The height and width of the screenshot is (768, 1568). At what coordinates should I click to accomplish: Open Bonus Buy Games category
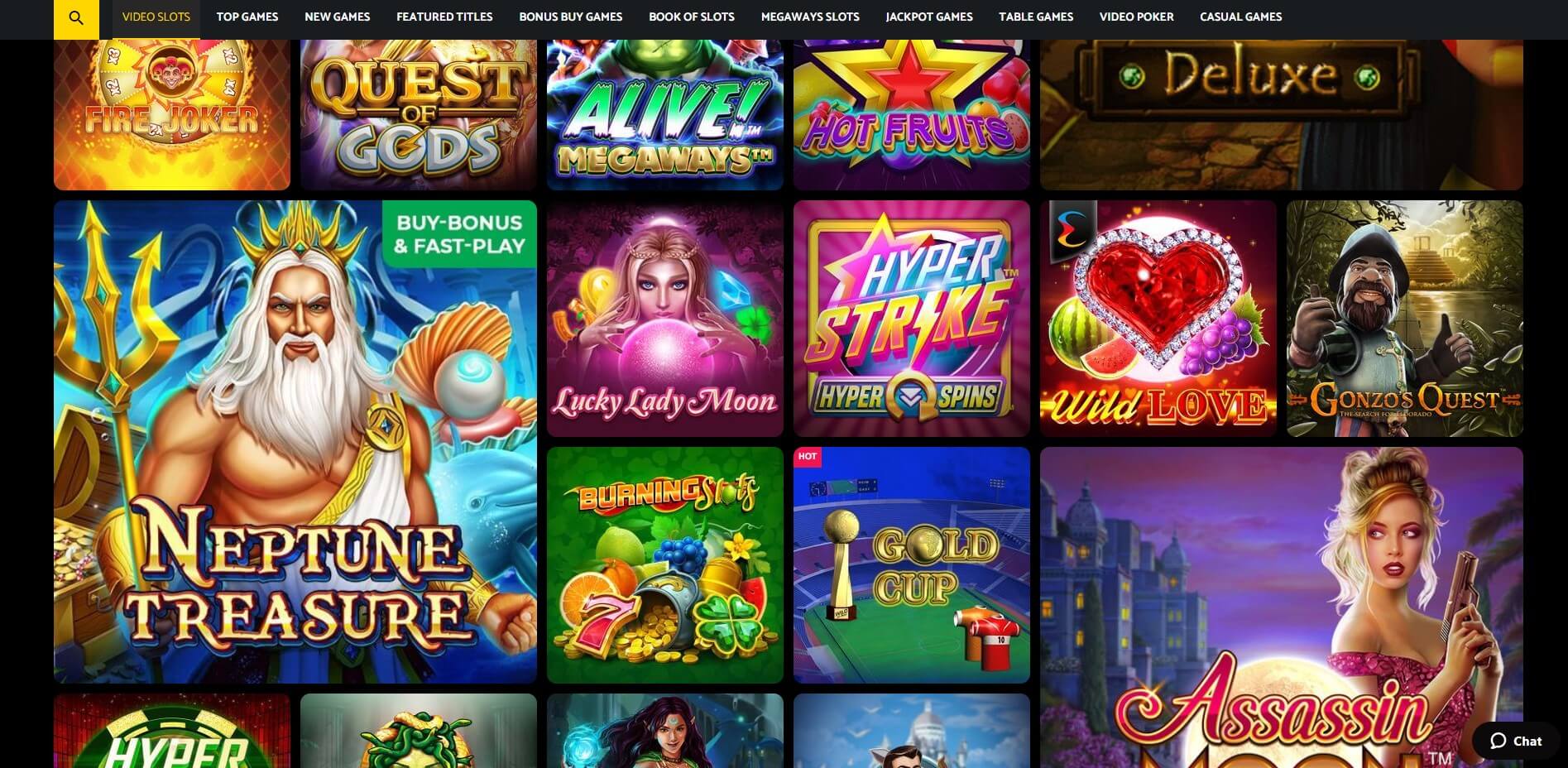click(x=570, y=17)
